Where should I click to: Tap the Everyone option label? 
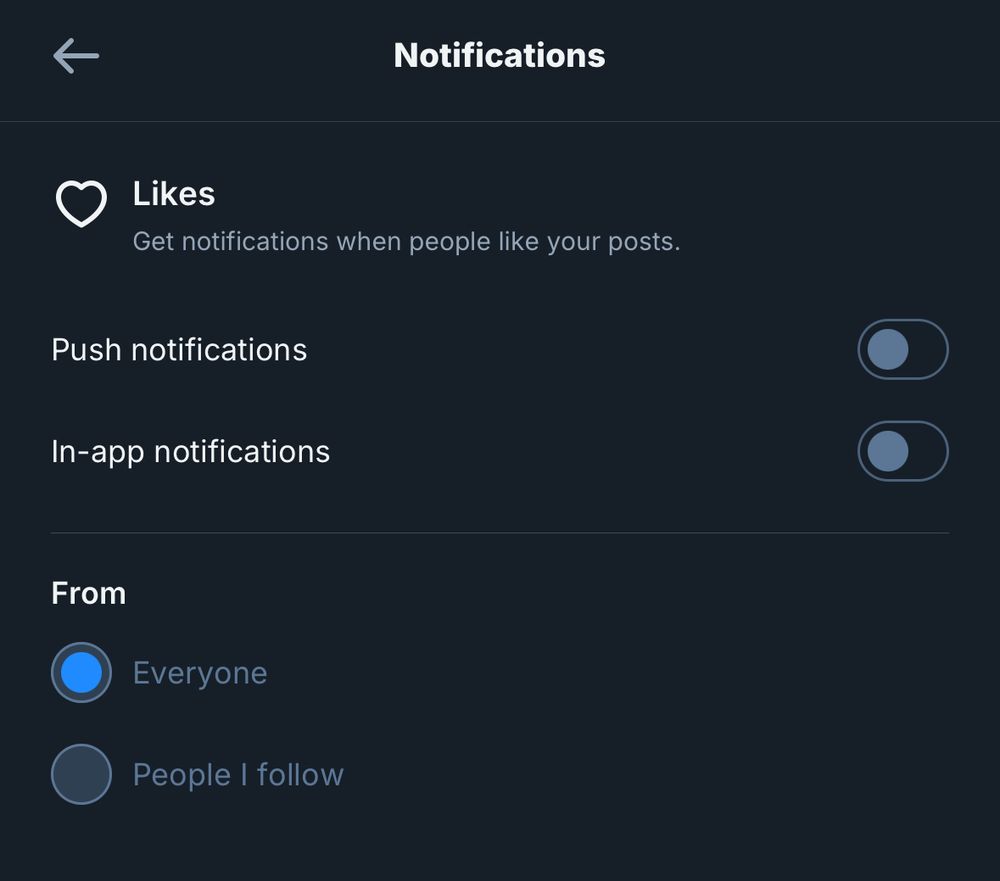[x=200, y=673]
